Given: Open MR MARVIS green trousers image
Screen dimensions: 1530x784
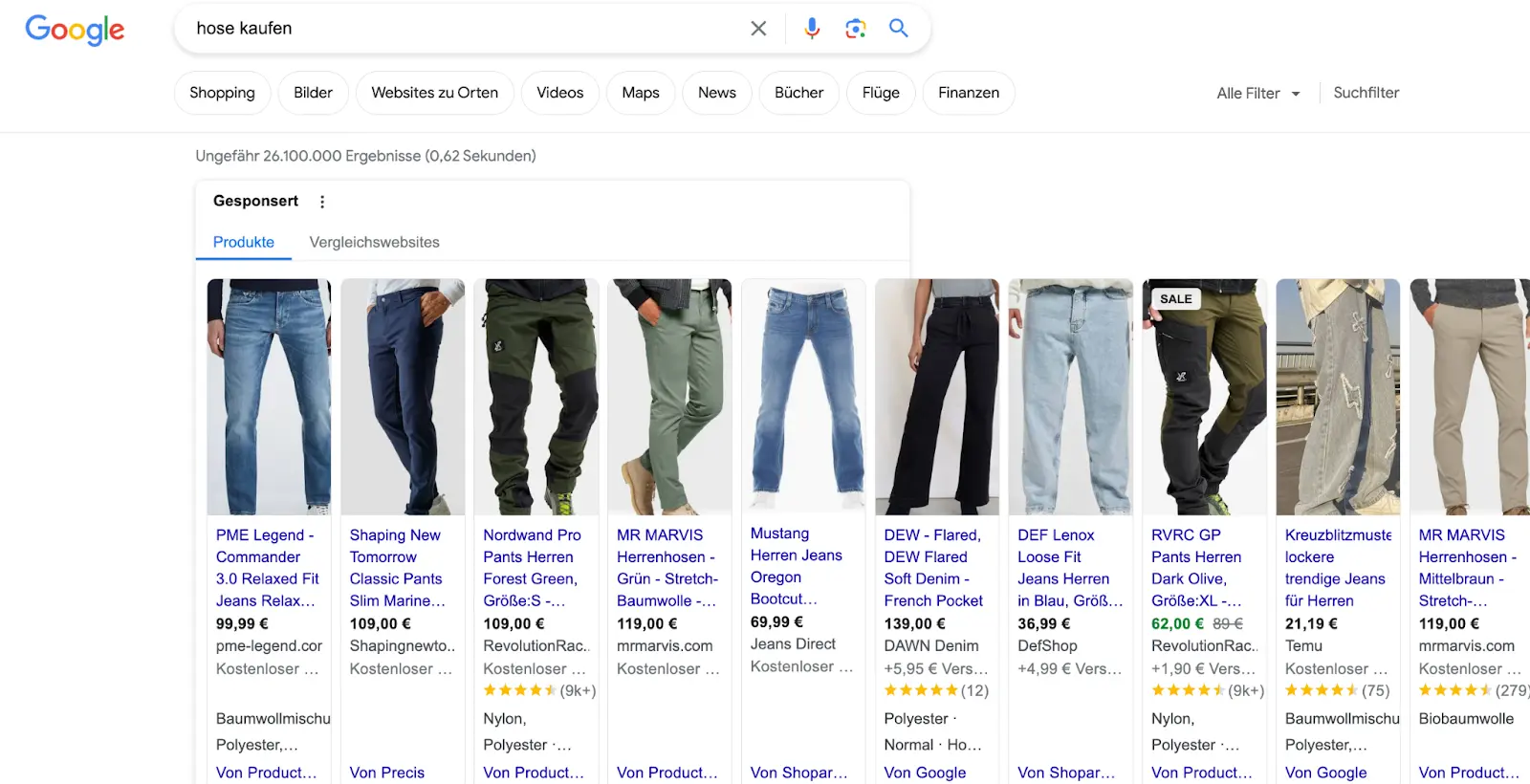Looking at the screenshot, I should [x=669, y=397].
